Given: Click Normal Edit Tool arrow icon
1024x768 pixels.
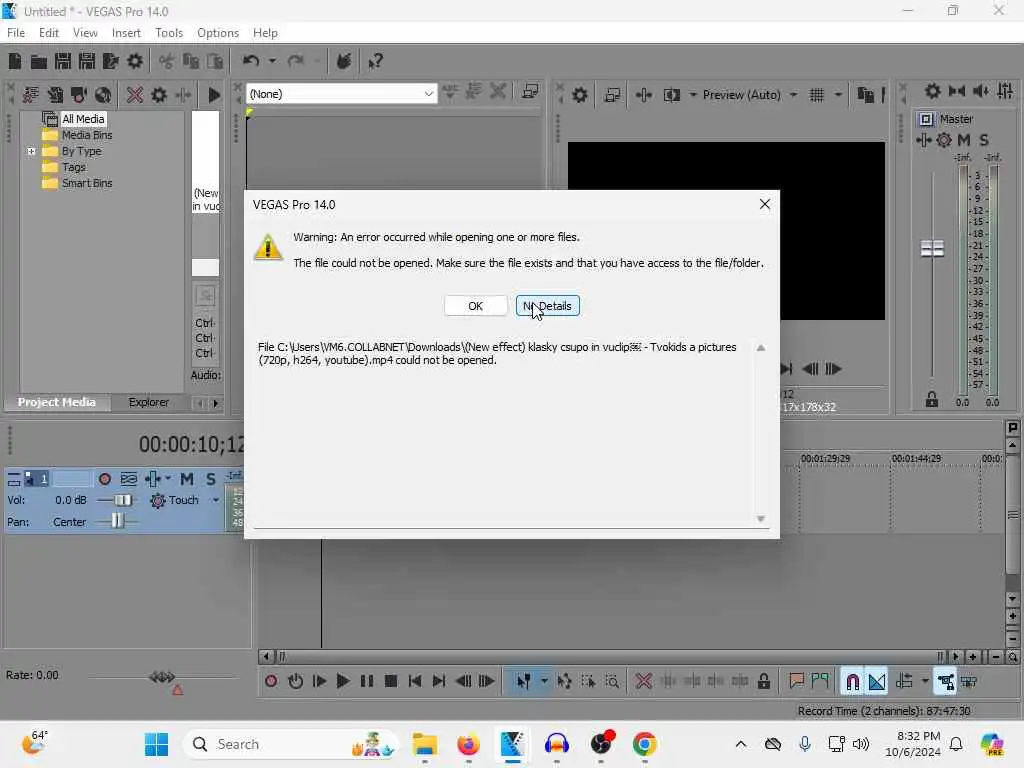Looking at the screenshot, I should 524,681.
